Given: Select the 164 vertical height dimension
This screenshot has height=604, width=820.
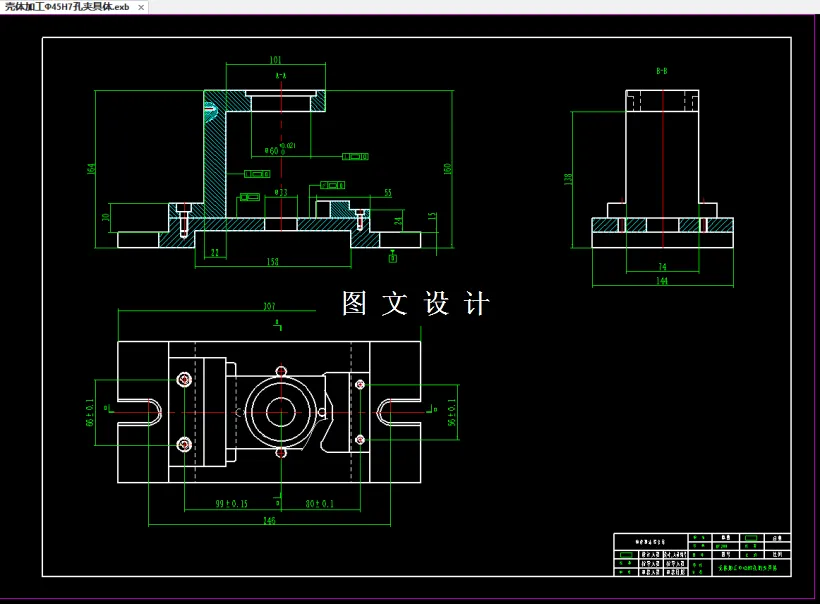Looking at the screenshot, I should click(91, 168).
